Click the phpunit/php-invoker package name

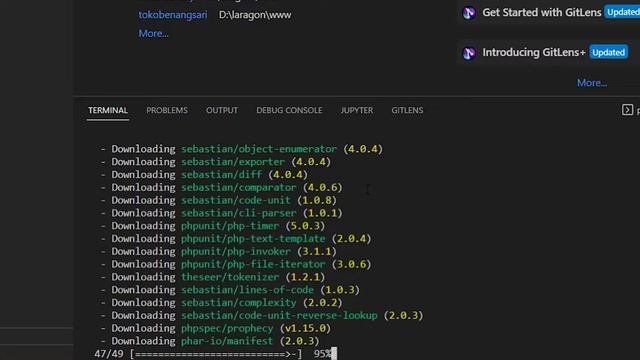click(x=236, y=251)
